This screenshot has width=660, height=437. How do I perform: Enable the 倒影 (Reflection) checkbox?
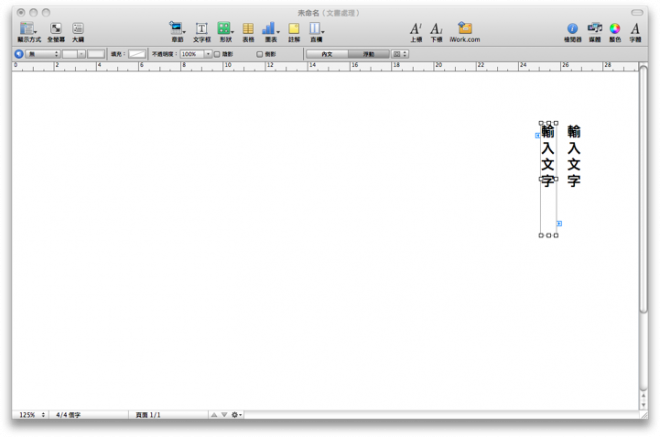tap(260, 53)
